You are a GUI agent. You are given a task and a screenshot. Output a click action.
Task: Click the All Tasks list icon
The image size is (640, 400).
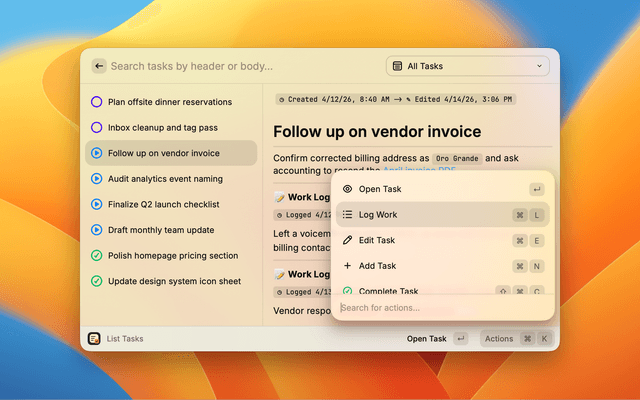397,66
